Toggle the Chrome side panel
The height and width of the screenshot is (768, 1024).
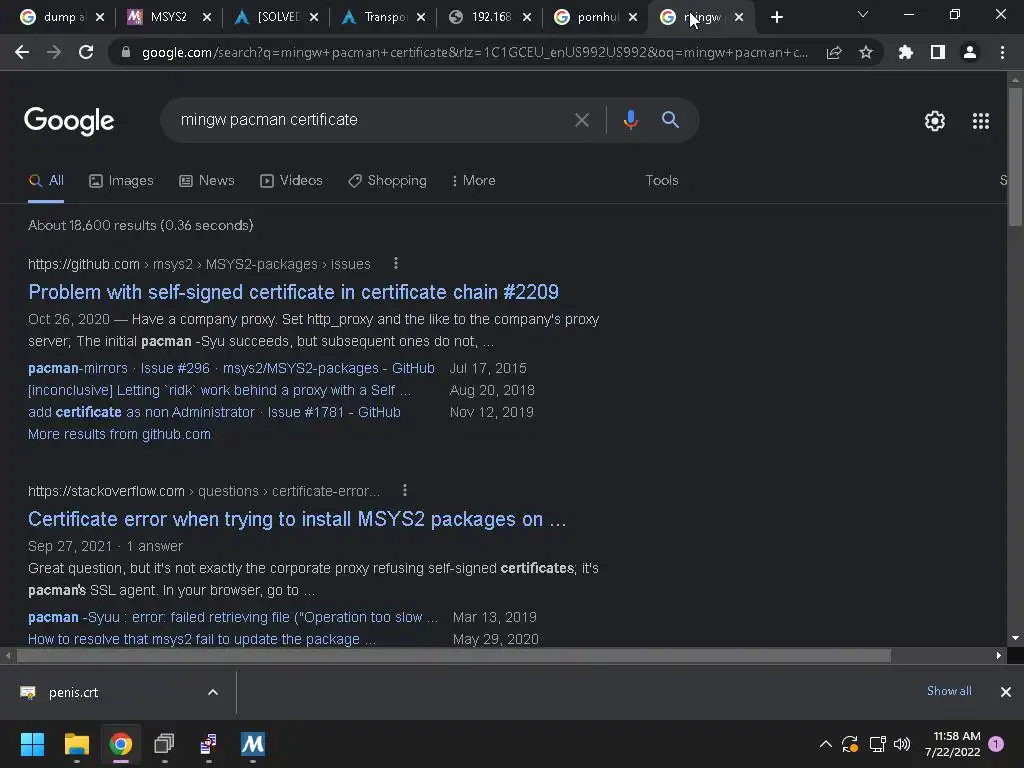tap(938, 52)
